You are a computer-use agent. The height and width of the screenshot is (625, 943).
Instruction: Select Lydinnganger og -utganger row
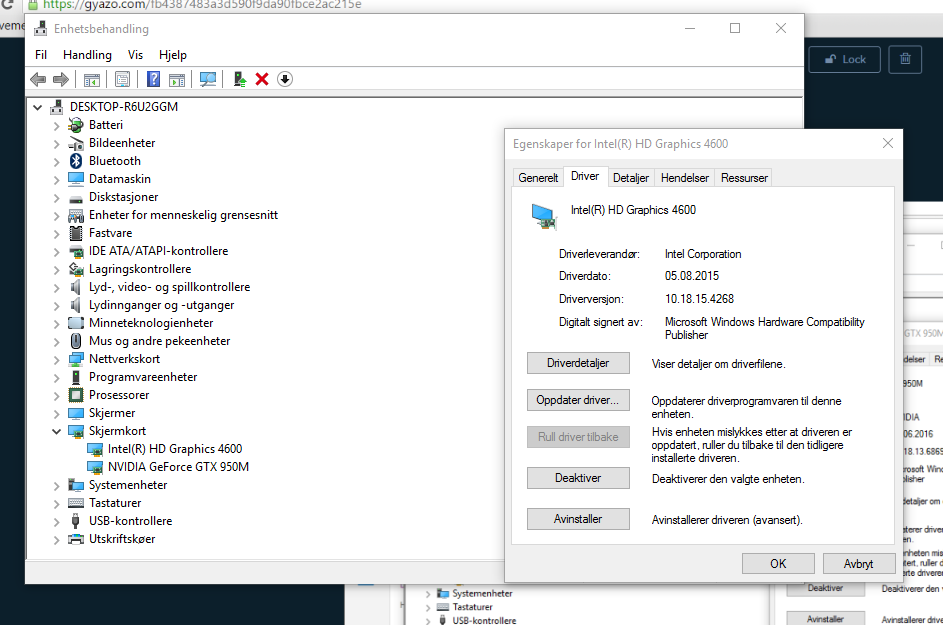[x=161, y=306]
